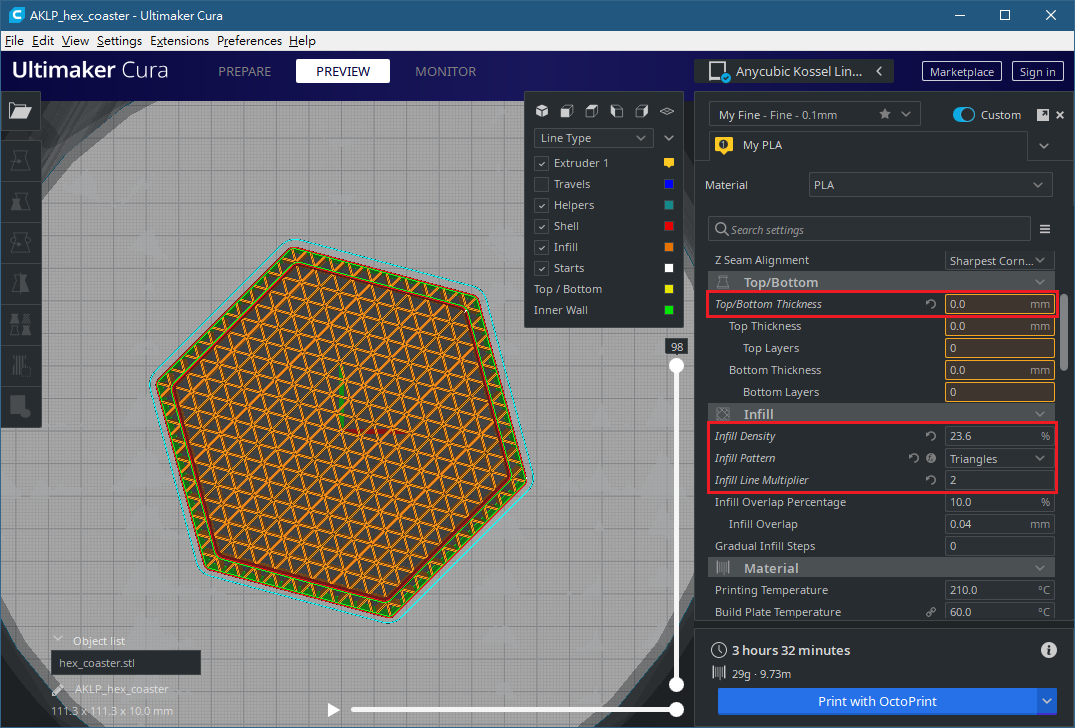
Task: Open the Infill Pattern Triangles dropdown
Action: pyautogui.click(x=999, y=459)
